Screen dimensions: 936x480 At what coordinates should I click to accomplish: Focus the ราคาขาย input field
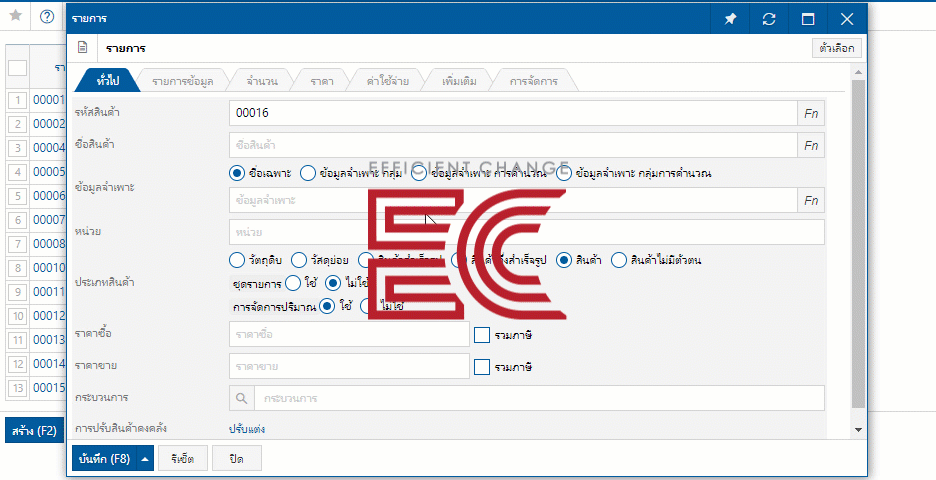(349, 366)
